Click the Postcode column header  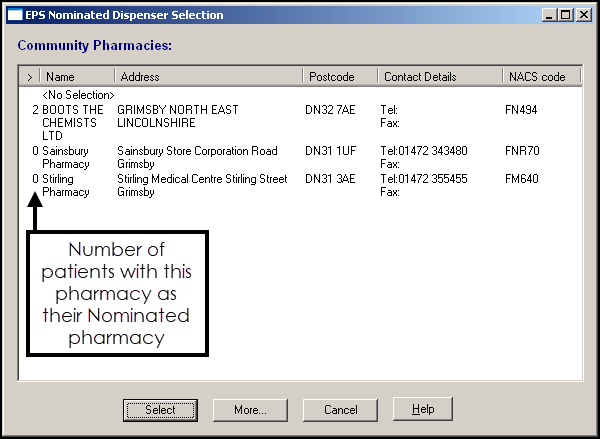[340, 77]
